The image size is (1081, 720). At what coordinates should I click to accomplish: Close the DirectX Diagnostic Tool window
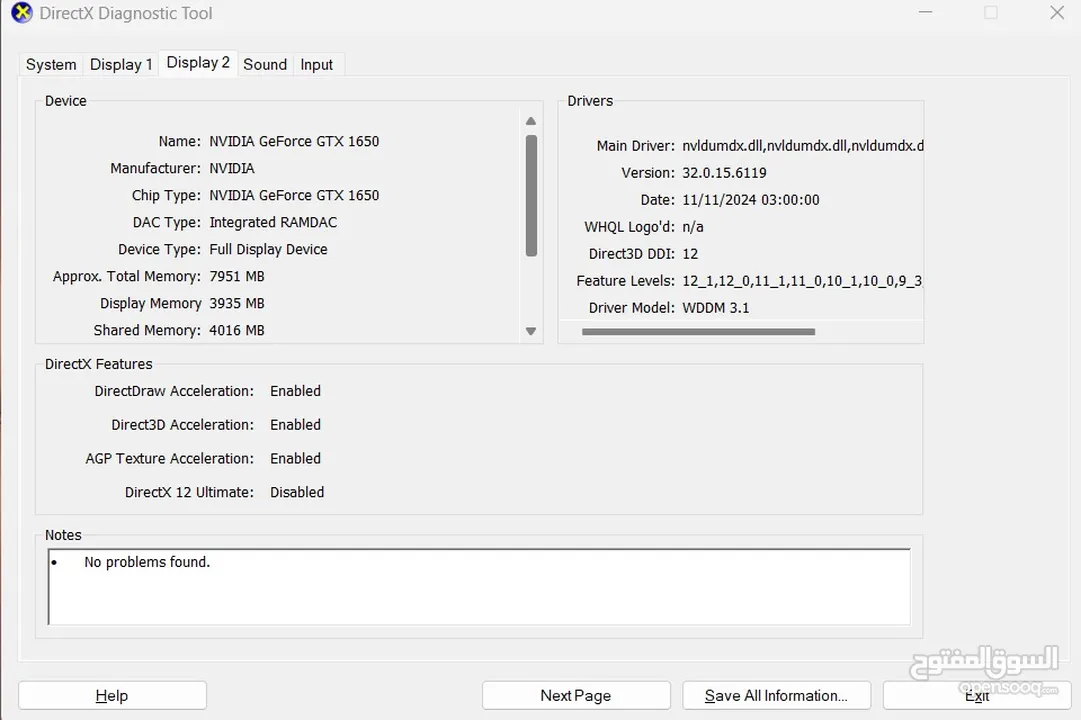point(1057,12)
